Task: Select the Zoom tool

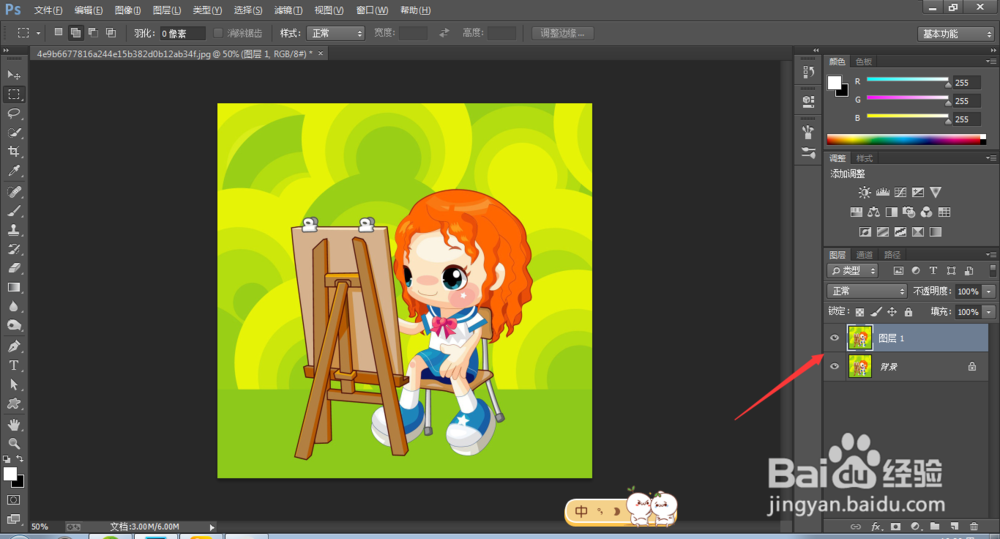Action: [x=13, y=444]
